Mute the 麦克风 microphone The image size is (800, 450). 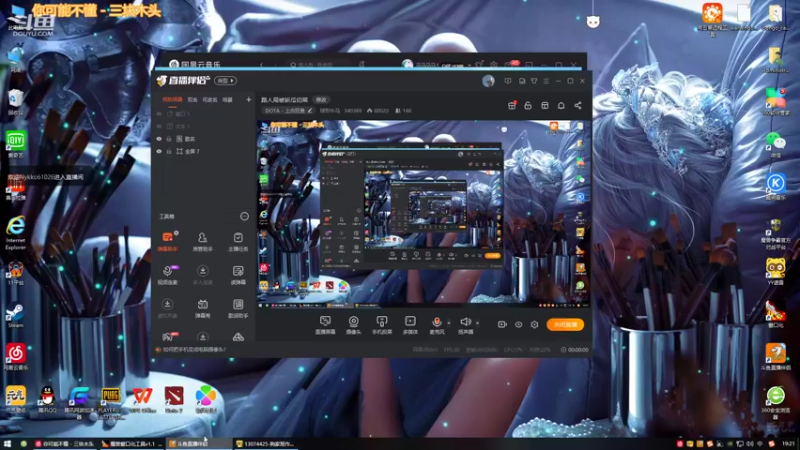[x=437, y=324]
